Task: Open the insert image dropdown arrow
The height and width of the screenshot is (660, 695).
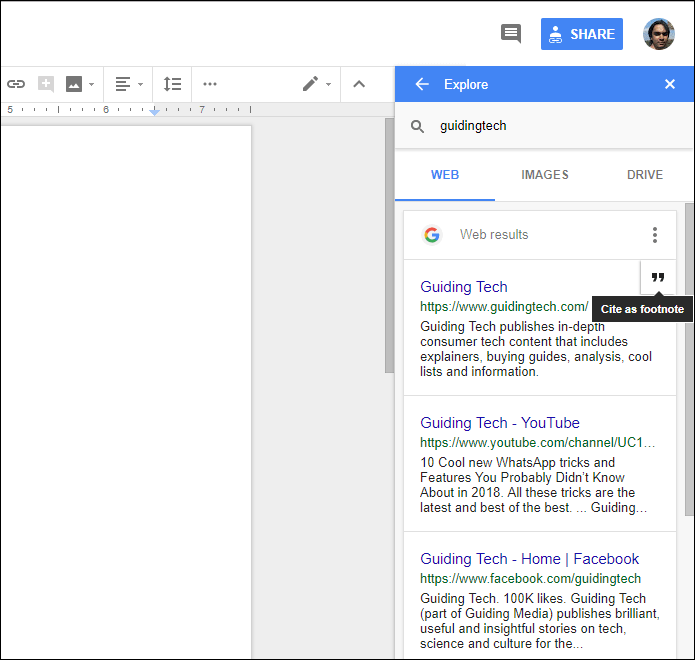Action: pyautogui.click(x=91, y=84)
